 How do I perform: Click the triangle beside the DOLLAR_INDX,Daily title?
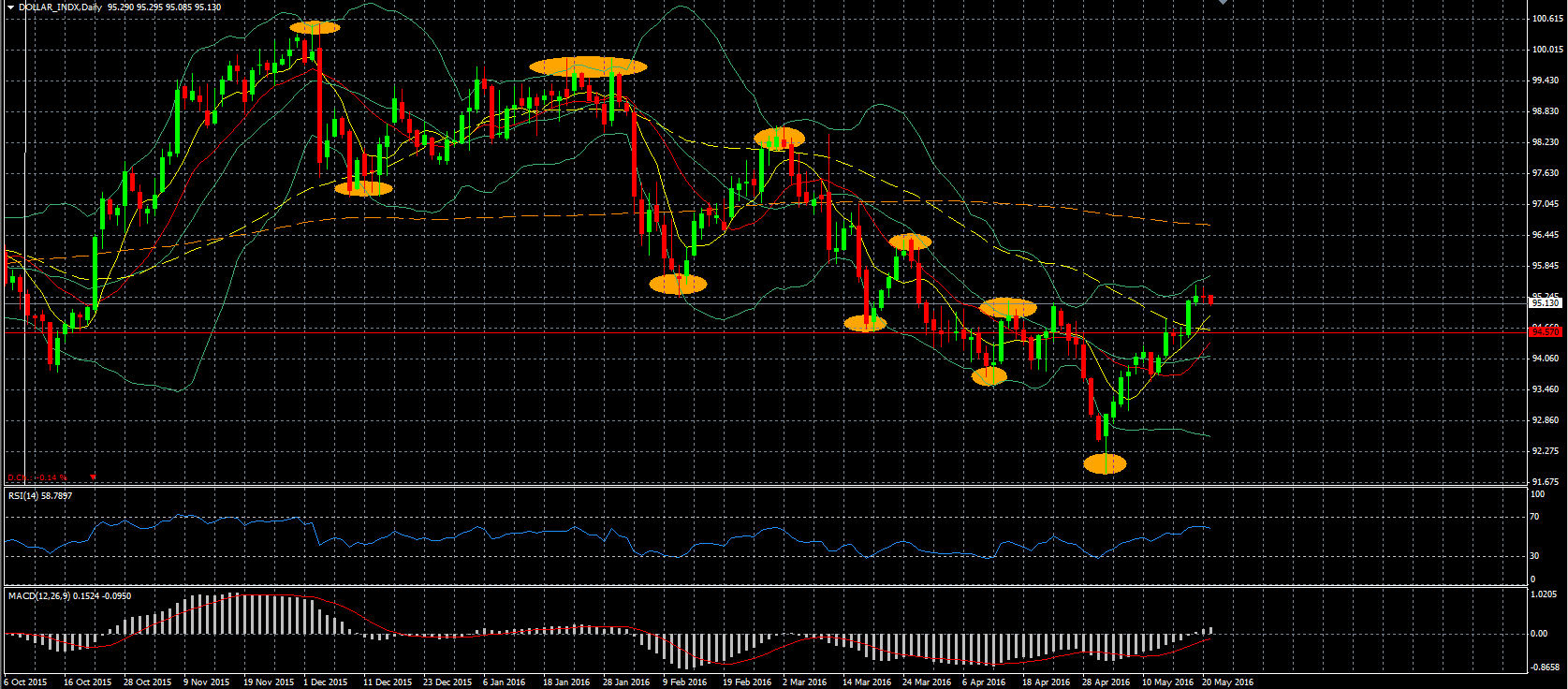pos(10,7)
